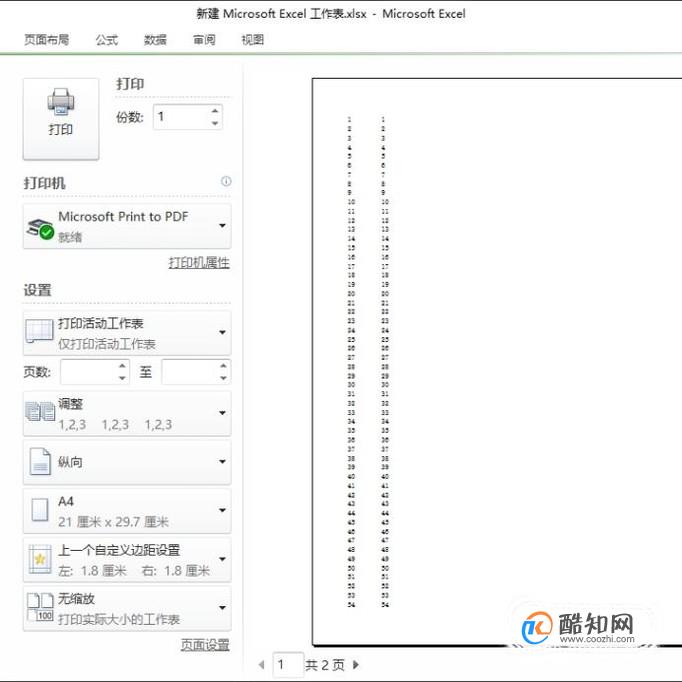Open the Page Setup link
The width and height of the screenshot is (682, 682).
[x=205, y=645]
